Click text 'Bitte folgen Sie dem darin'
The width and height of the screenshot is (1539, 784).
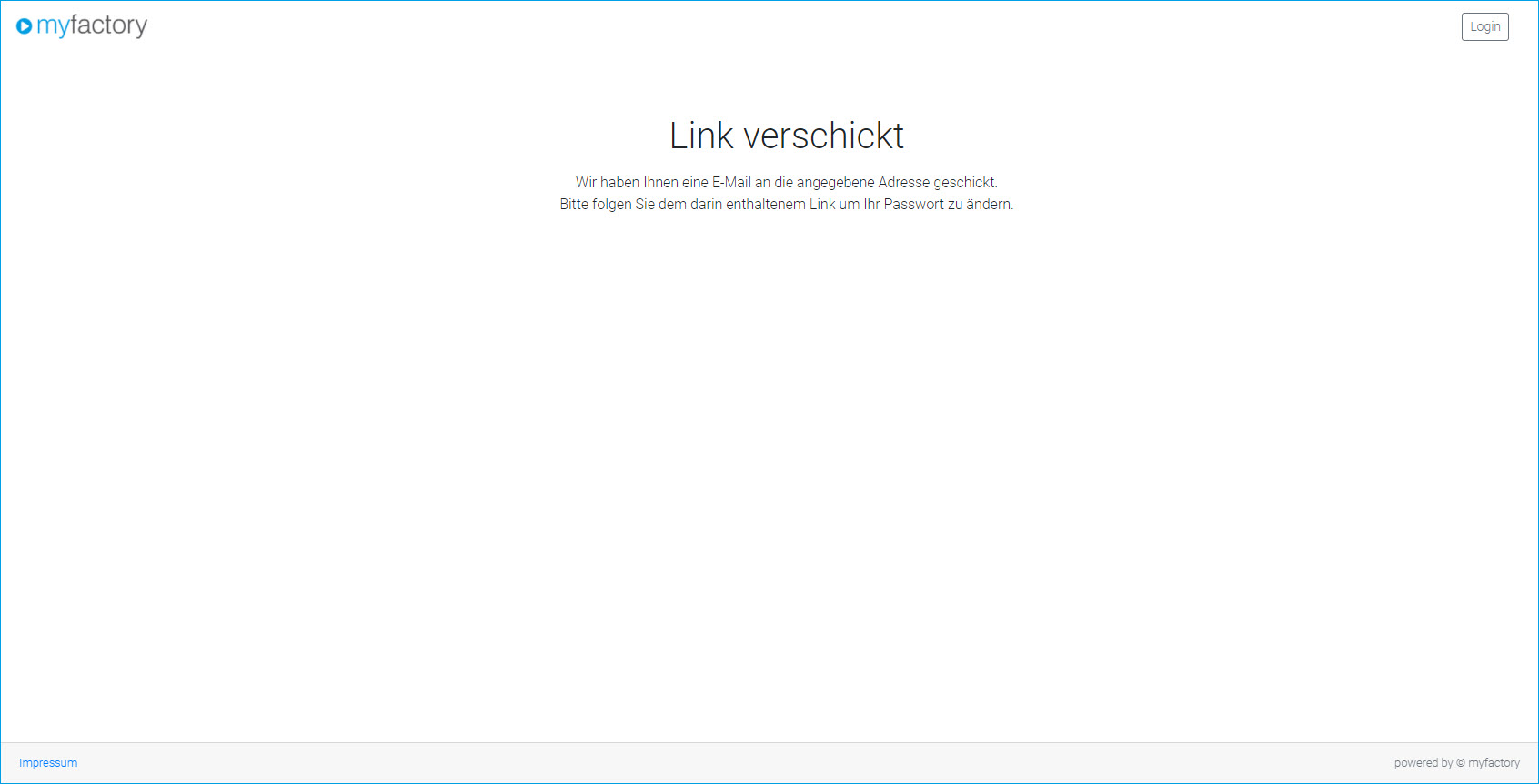pos(640,204)
